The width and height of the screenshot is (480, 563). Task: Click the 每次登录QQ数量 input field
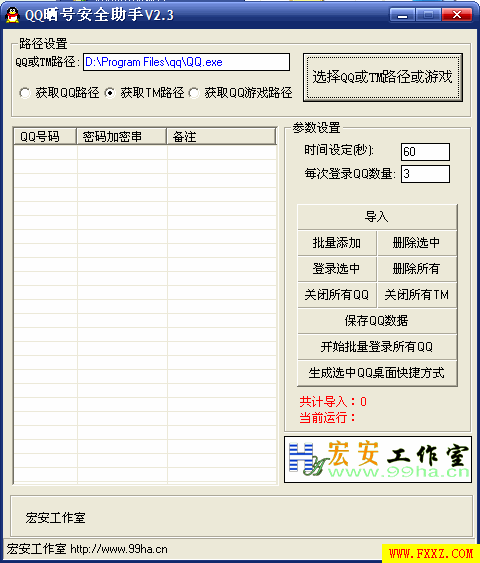425,174
